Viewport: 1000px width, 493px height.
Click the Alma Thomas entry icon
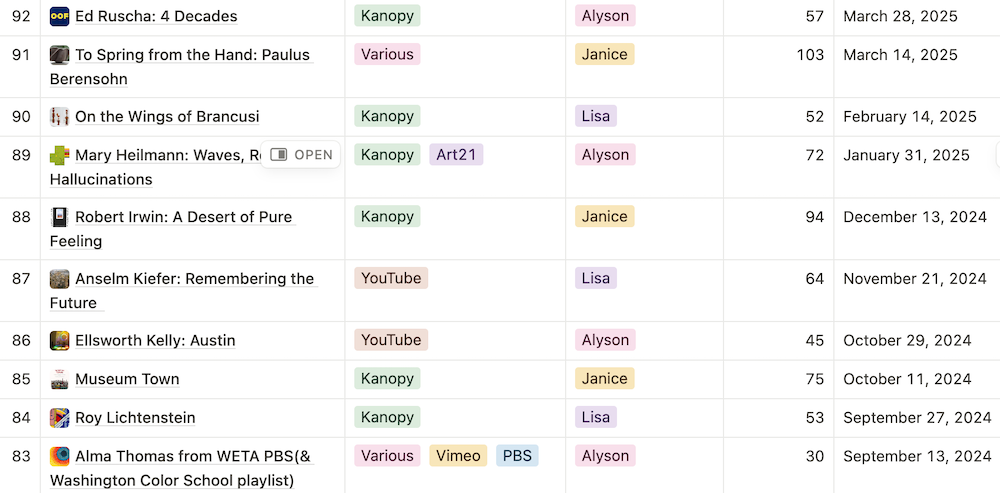point(59,456)
